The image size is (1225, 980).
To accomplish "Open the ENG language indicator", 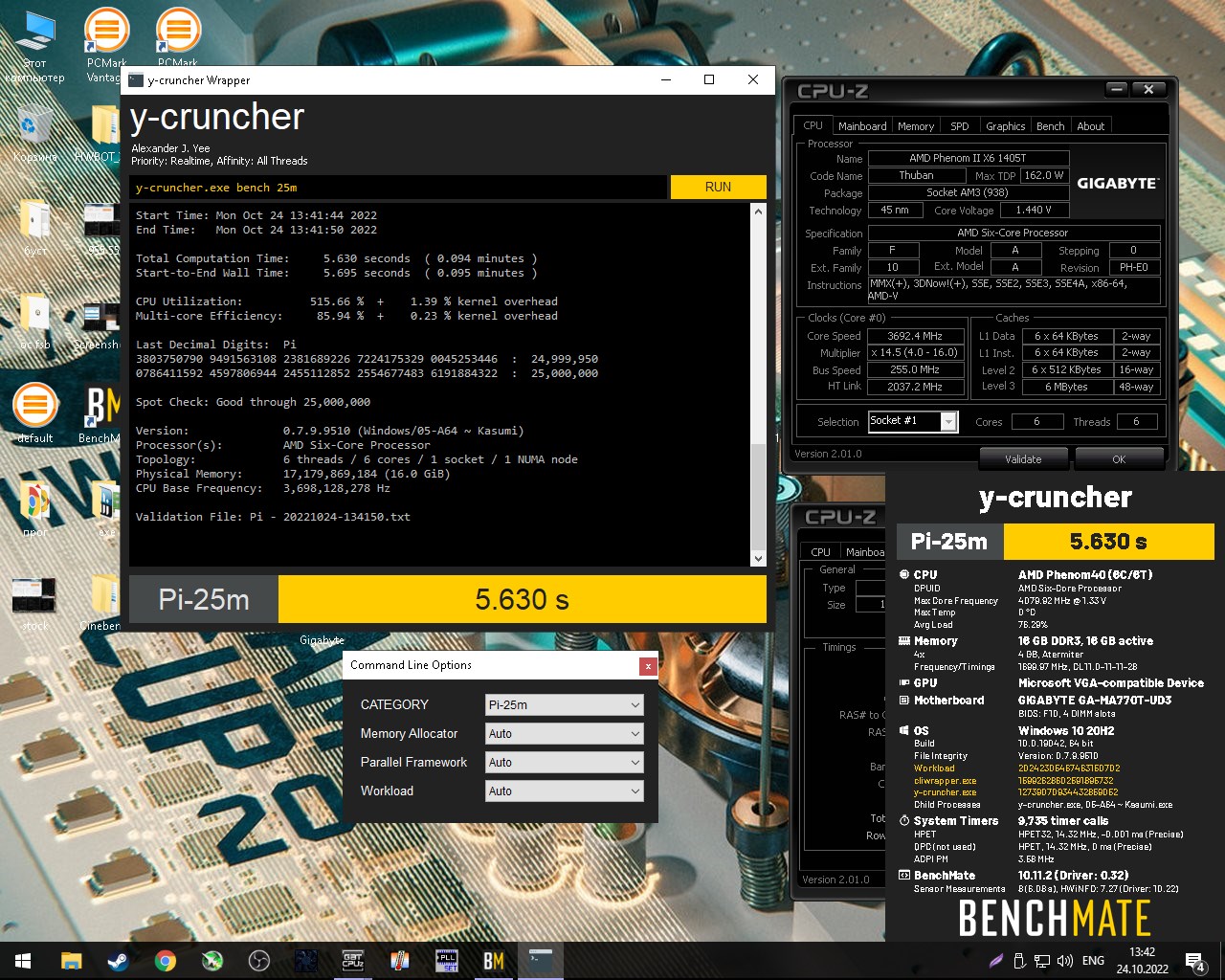I will click(x=1093, y=961).
